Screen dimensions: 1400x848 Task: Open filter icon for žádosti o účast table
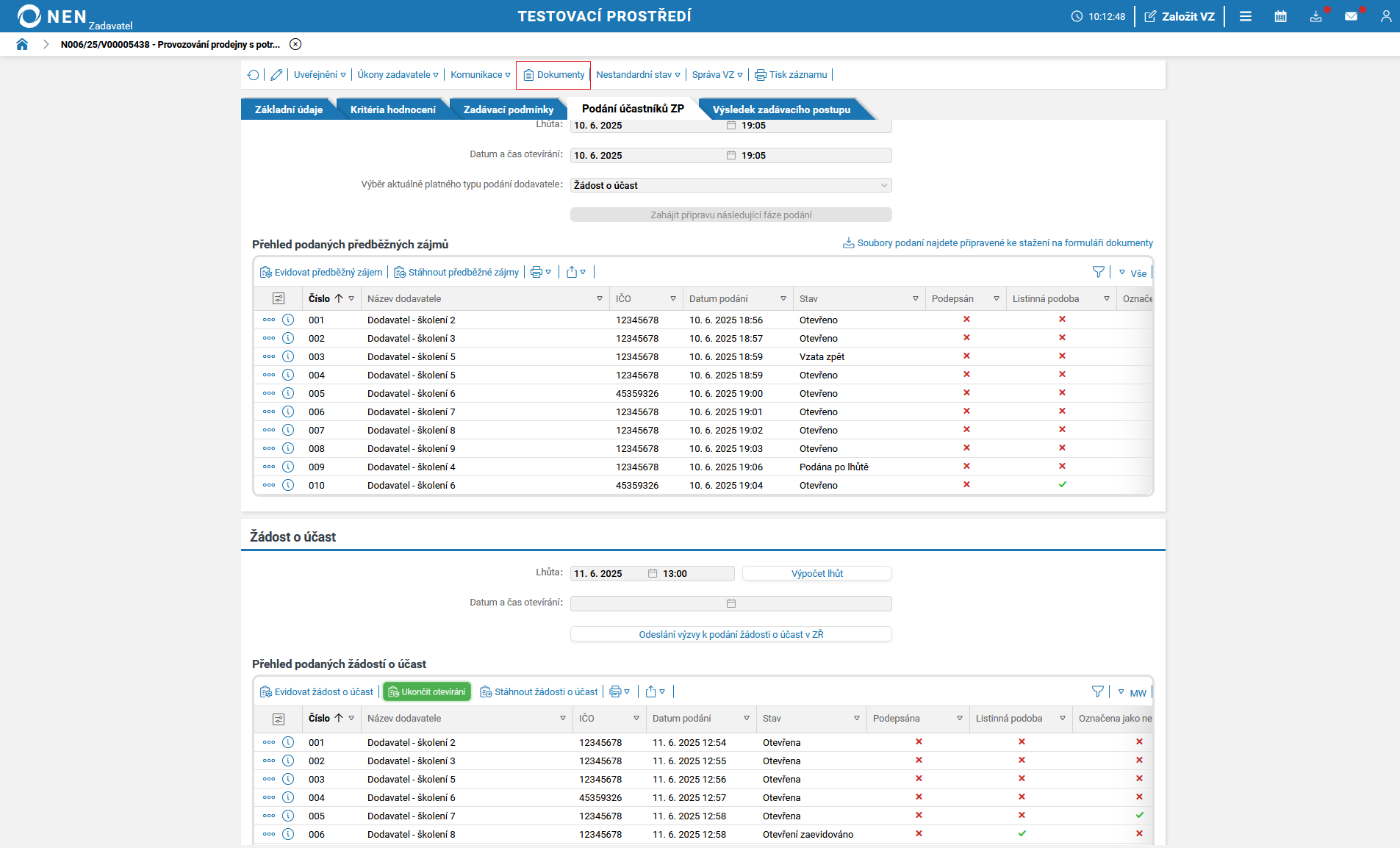click(x=1098, y=692)
